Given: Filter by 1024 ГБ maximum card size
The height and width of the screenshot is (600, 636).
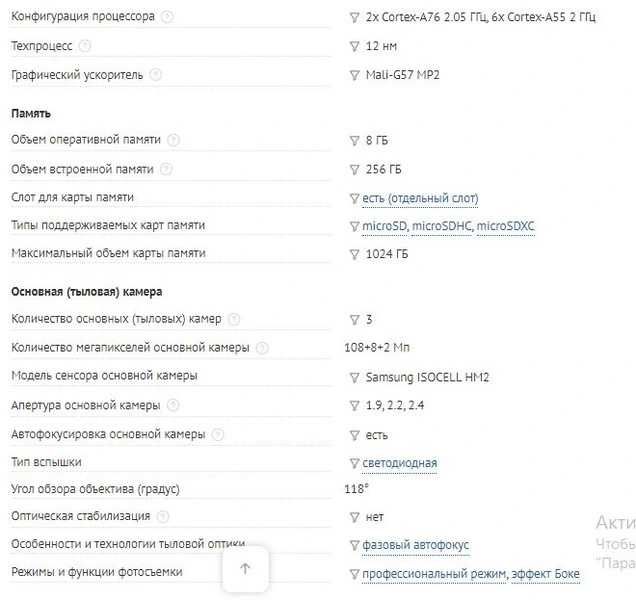Looking at the screenshot, I should [355, 254].
